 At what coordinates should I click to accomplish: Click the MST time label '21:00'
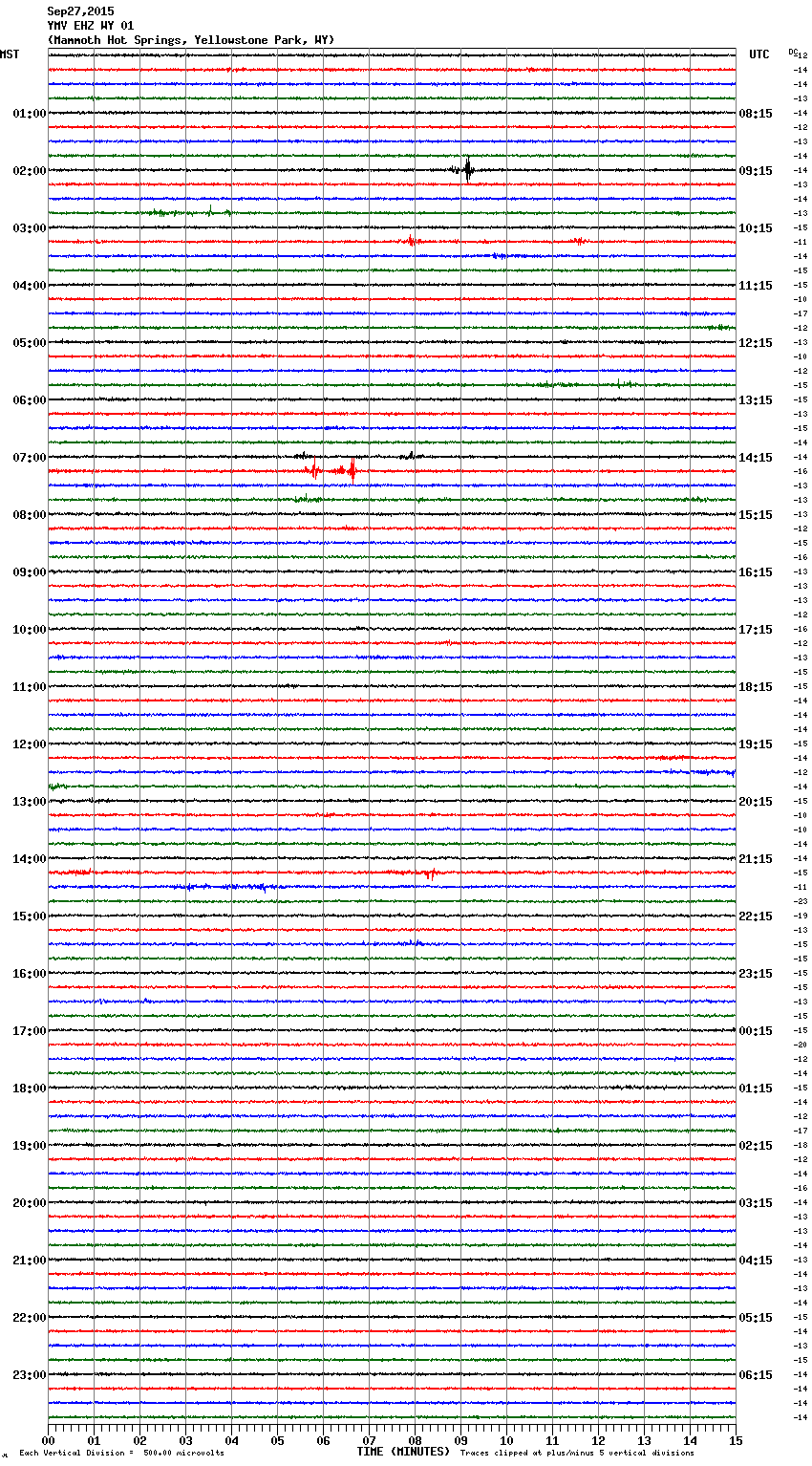[29, 1261]
